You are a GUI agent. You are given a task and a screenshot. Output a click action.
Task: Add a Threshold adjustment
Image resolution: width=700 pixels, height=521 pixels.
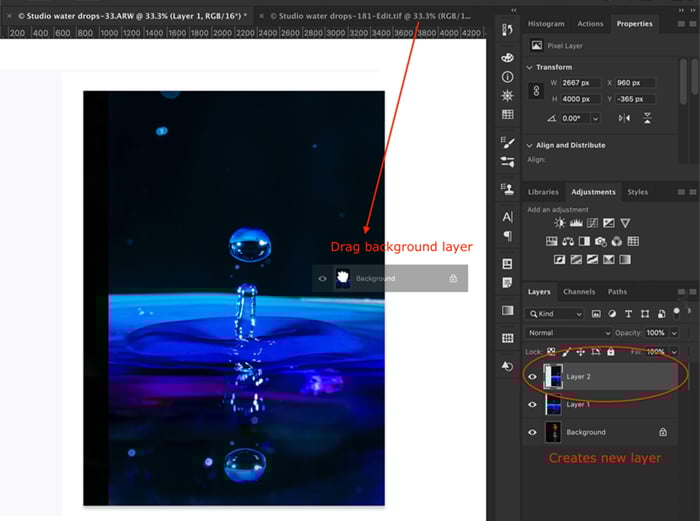click(x=592, y=259)
